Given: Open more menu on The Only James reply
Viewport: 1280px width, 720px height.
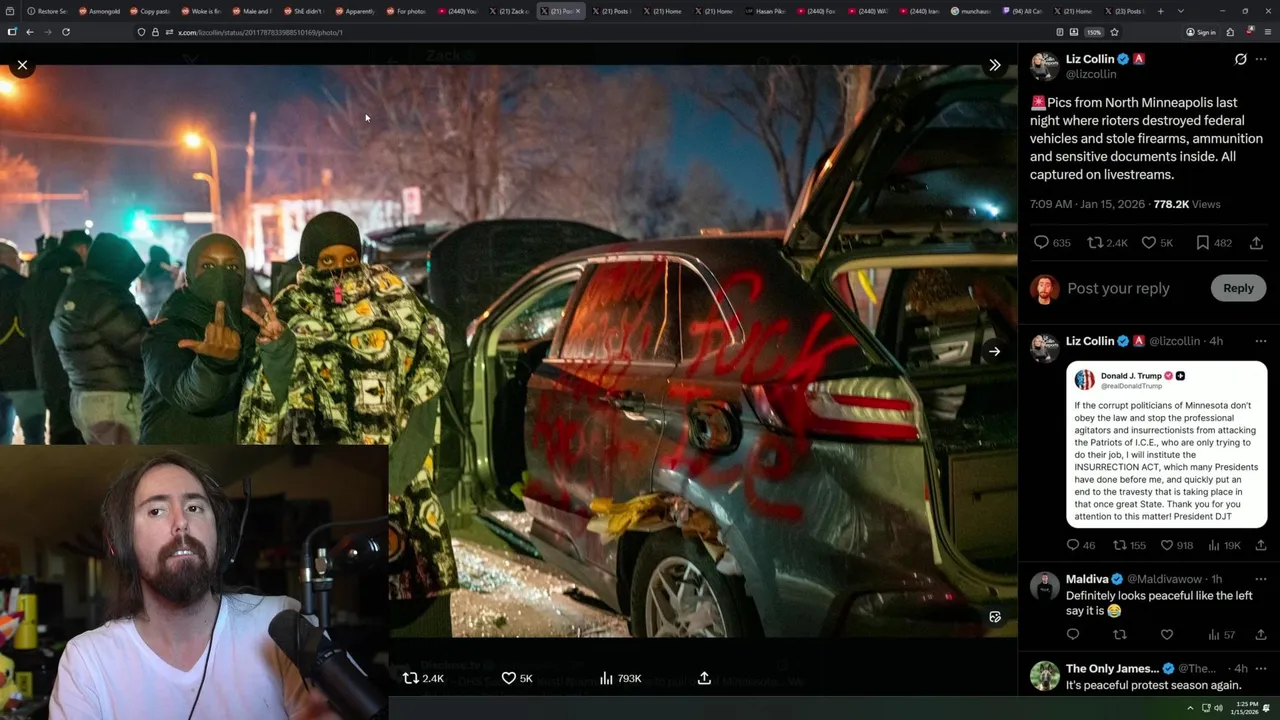Looking at the screenshot, I should point(1261,669).
